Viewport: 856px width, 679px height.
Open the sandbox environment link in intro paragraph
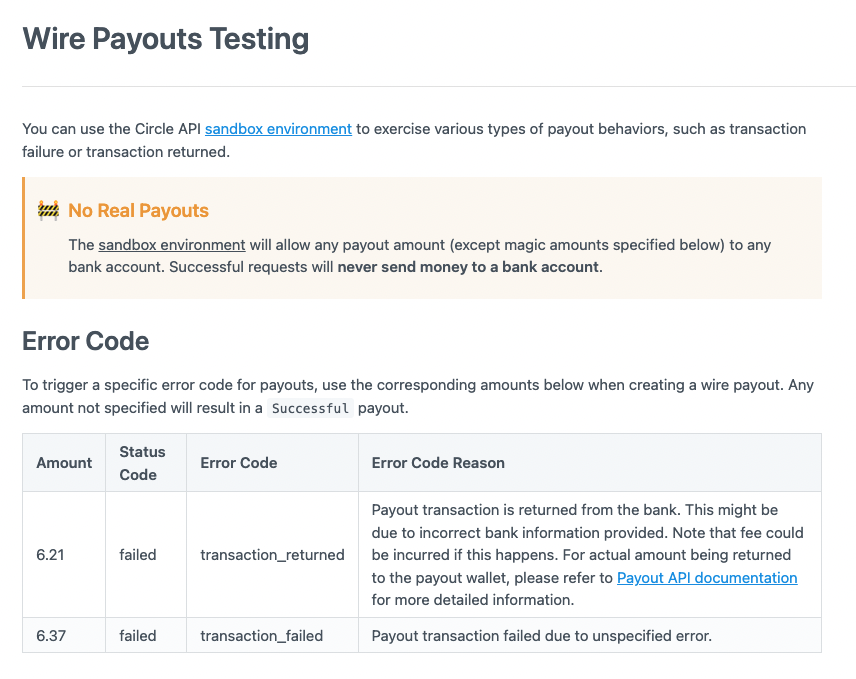pyautogui.click(x=278, y=129)
